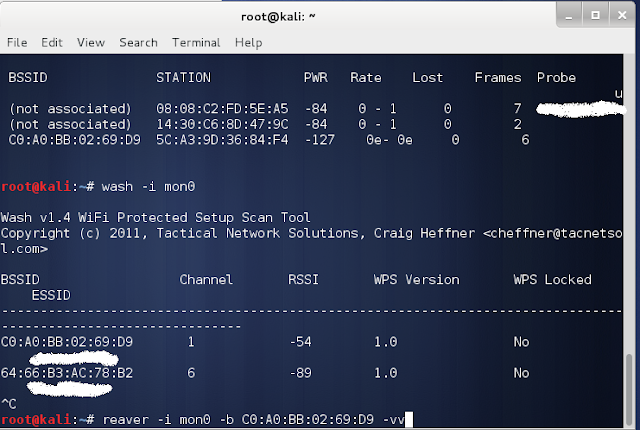Image resolution: width=640 pixels, height=430 pixels.
Task: Open the Edit menu
Action: coord(52,42)
